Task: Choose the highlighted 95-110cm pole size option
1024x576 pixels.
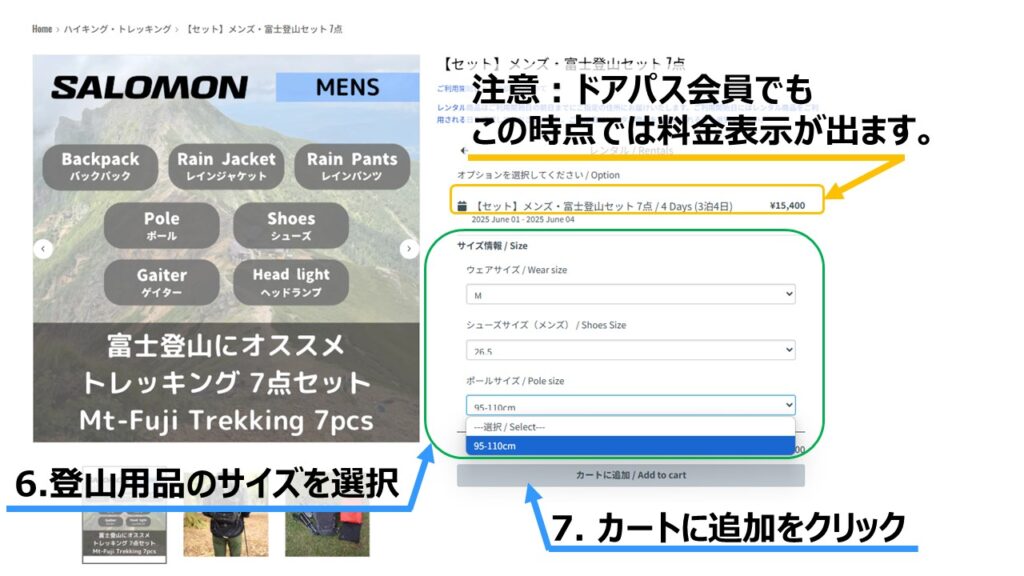Action: 631,446
